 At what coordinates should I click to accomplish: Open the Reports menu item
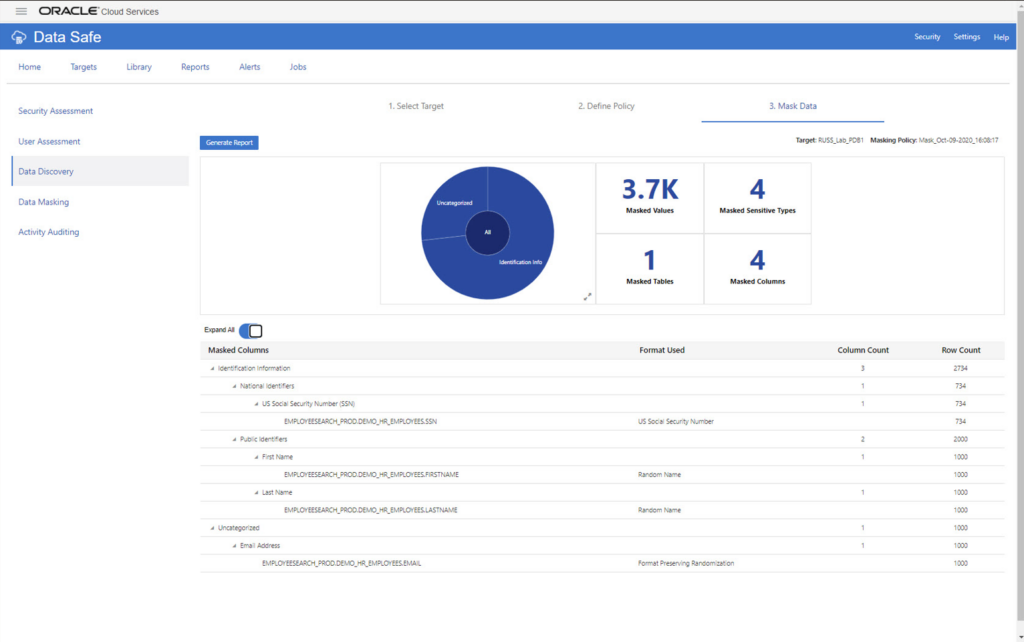(x=195, y=67)
